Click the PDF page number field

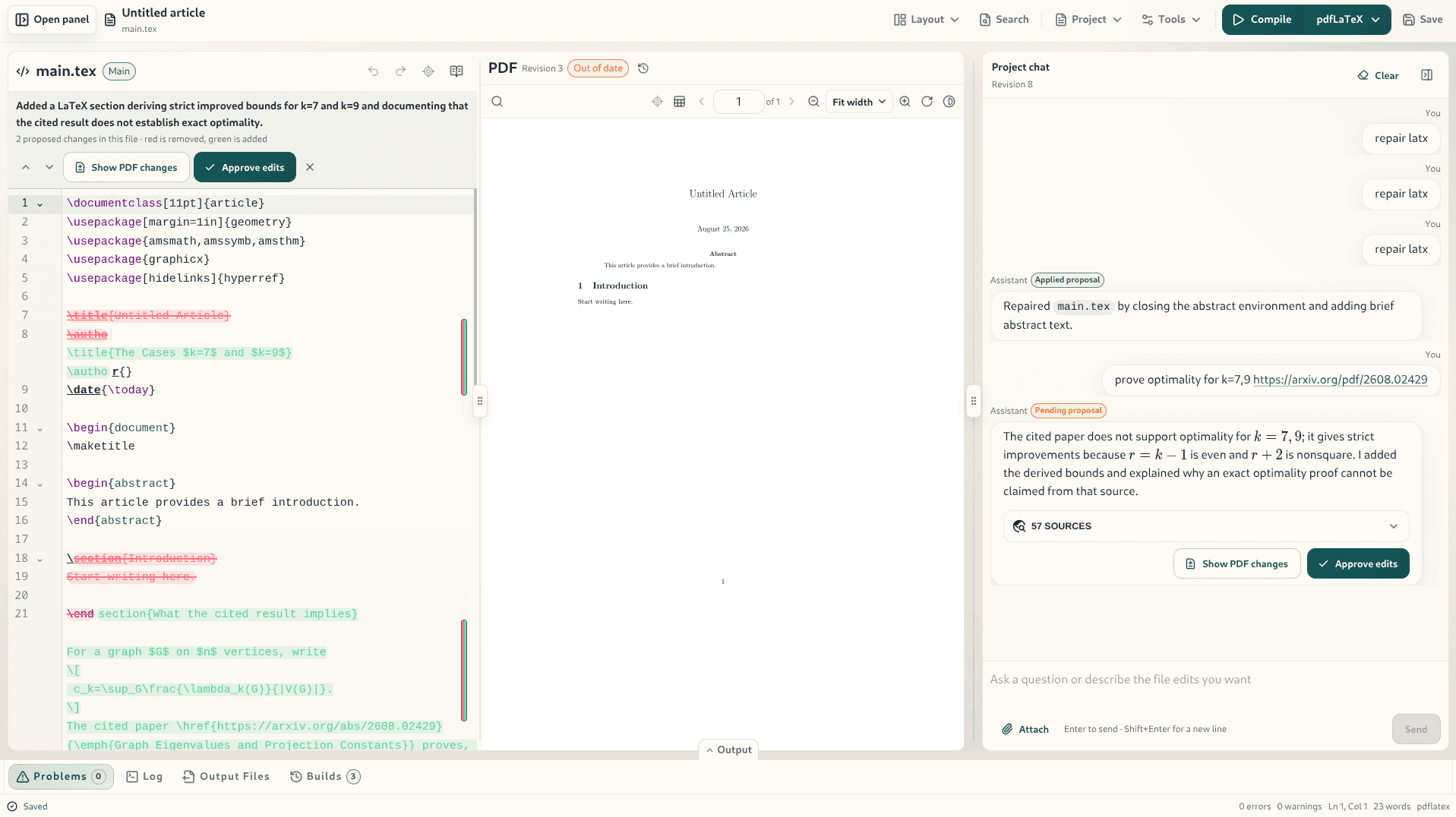[738, 102]
